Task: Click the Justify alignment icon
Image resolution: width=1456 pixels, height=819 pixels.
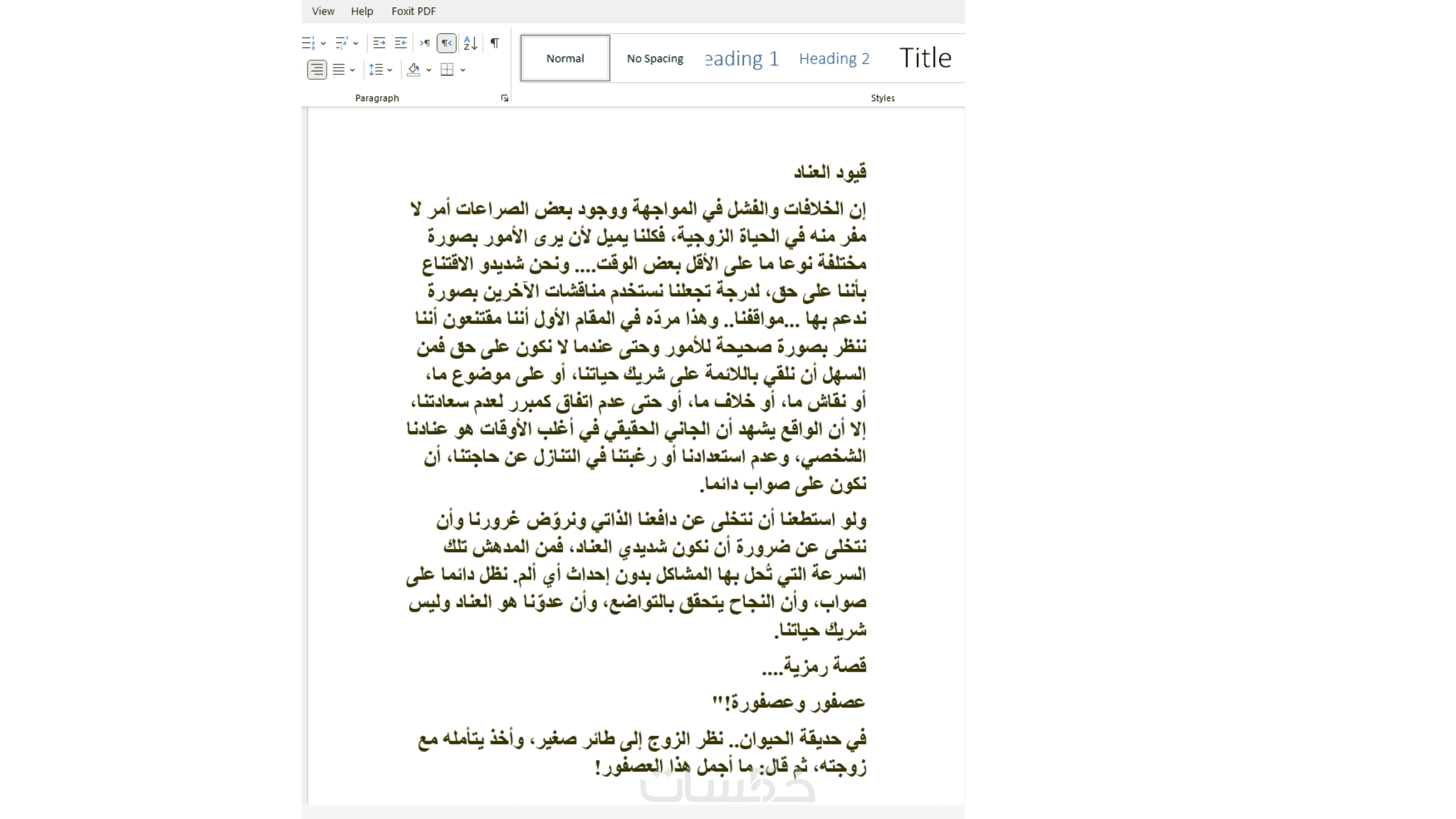Action: click(339, 70)
